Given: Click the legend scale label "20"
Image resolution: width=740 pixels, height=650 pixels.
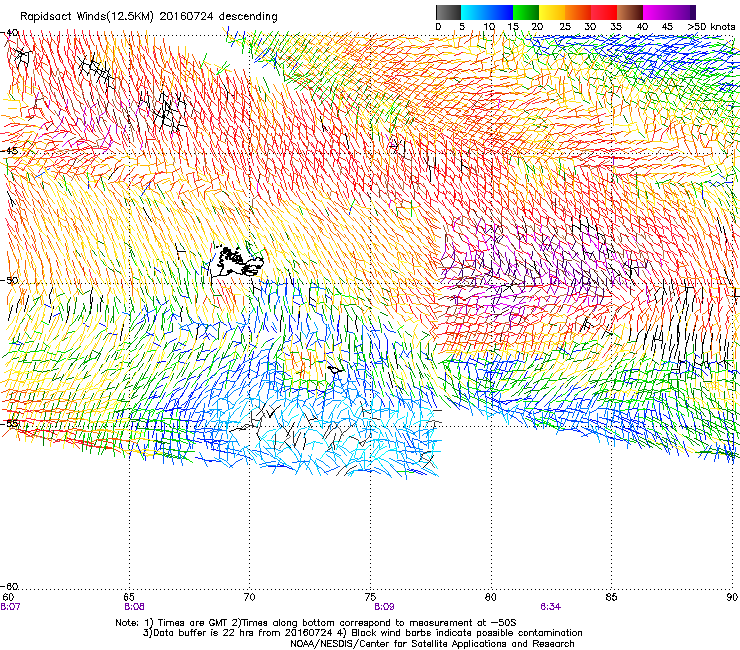Looking at the screenshot, I should click(x=537, y=27).
